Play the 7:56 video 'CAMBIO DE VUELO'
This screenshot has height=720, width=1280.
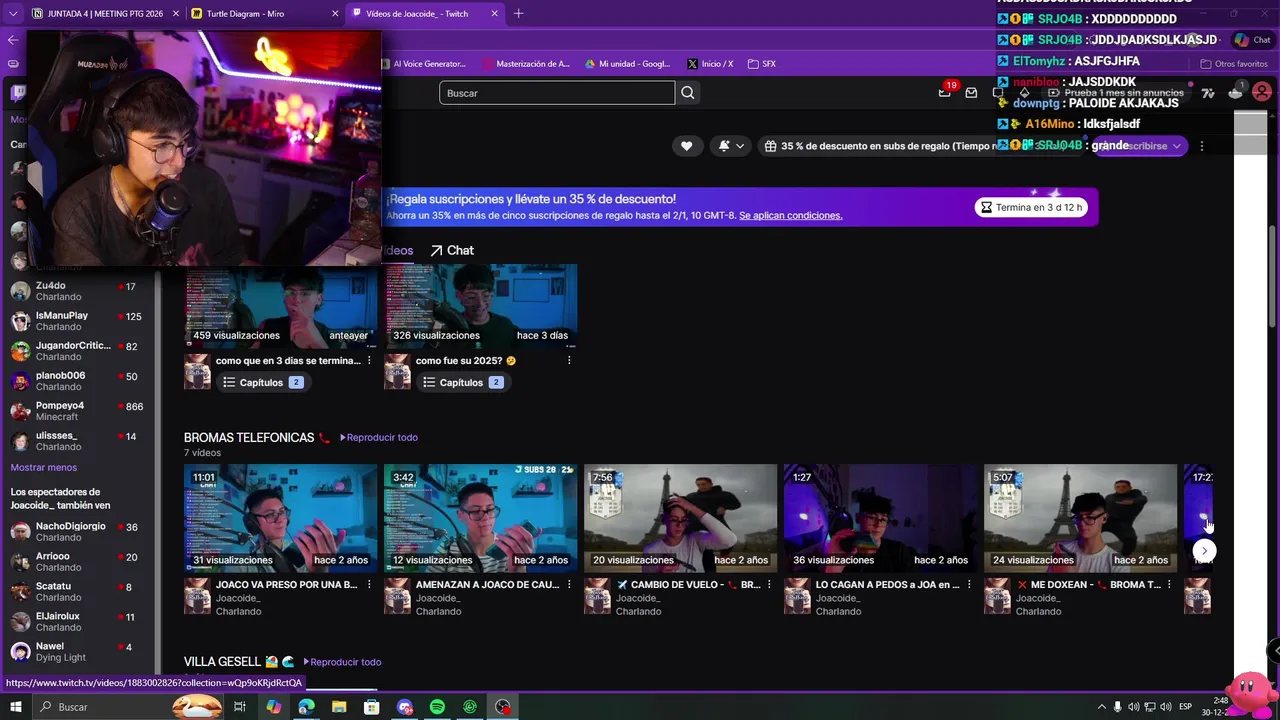pyautogui.click(x=680, y=518)
